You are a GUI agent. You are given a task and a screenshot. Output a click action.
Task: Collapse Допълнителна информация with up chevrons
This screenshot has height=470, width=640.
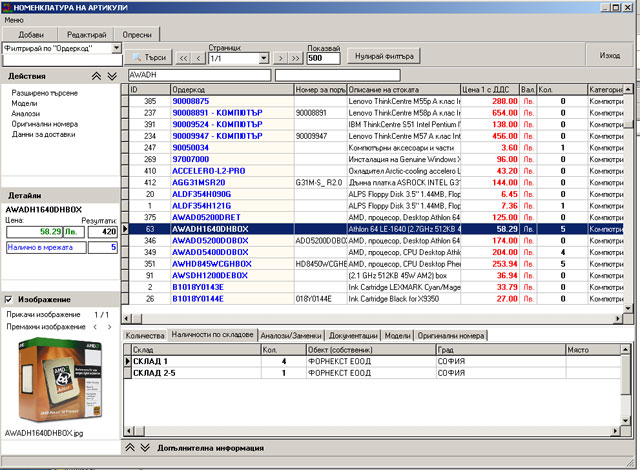[130, 448]
